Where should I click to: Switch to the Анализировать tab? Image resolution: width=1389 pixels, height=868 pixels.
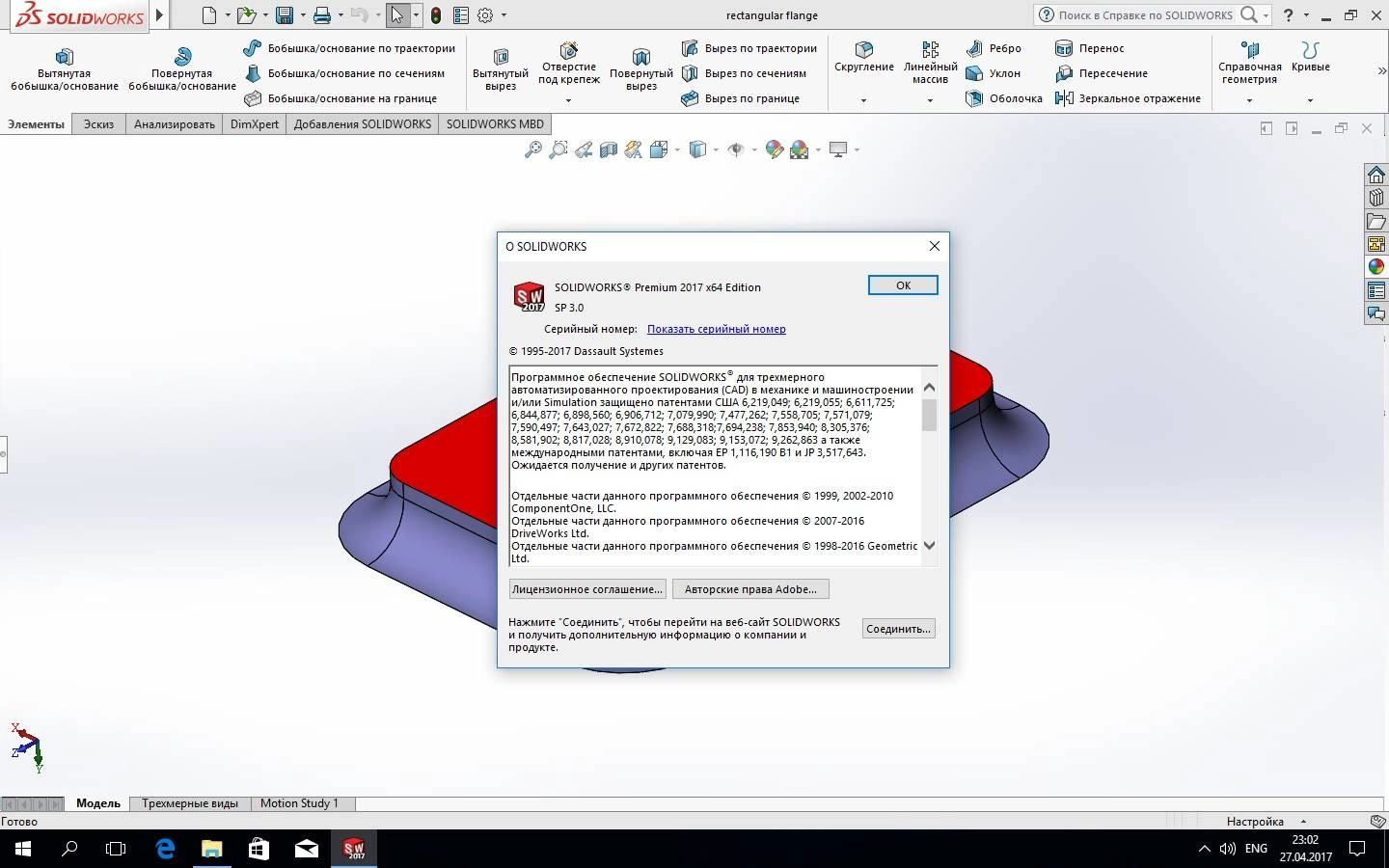175,124
